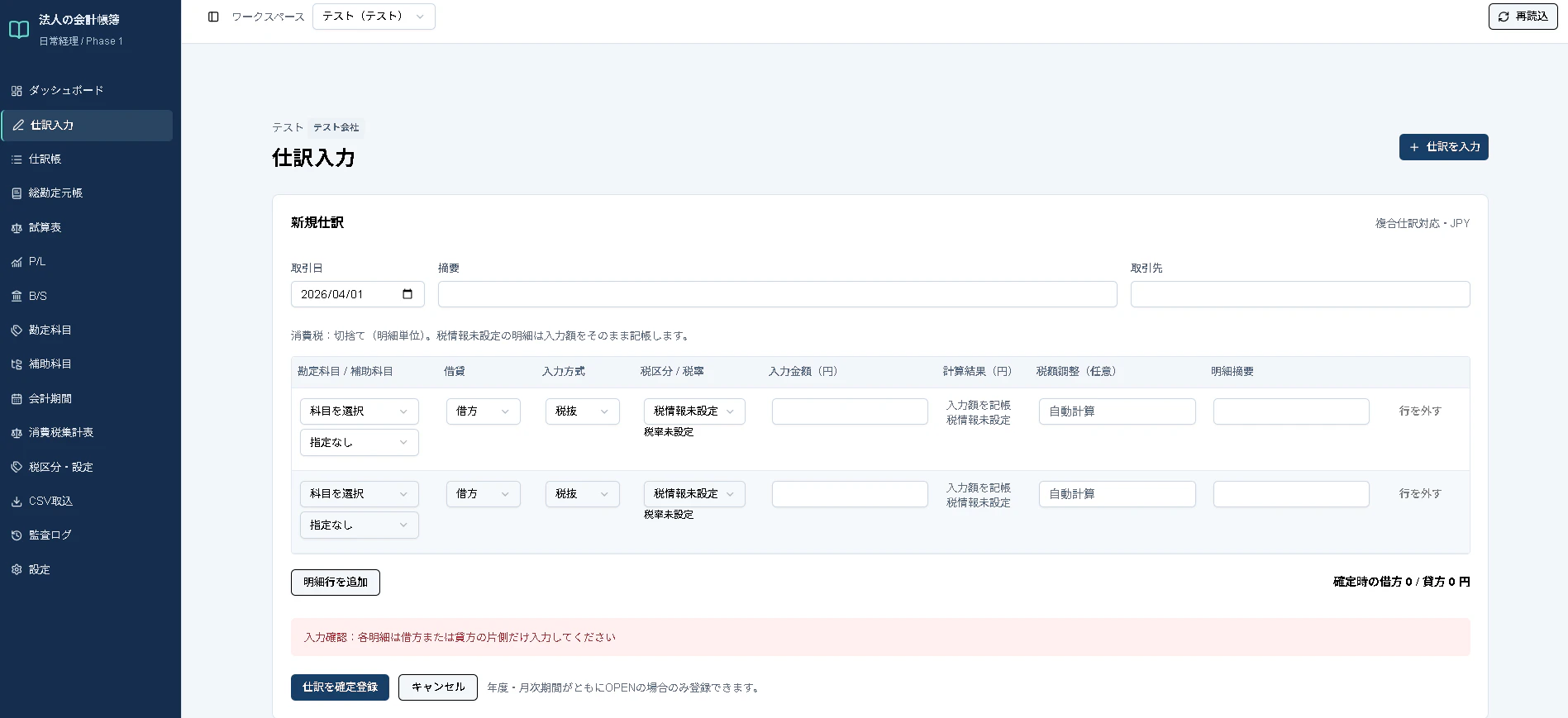Click first row 入力金額 amount field
The width and height of the screenshot is (1568, 718).
[x=850, y=411]
